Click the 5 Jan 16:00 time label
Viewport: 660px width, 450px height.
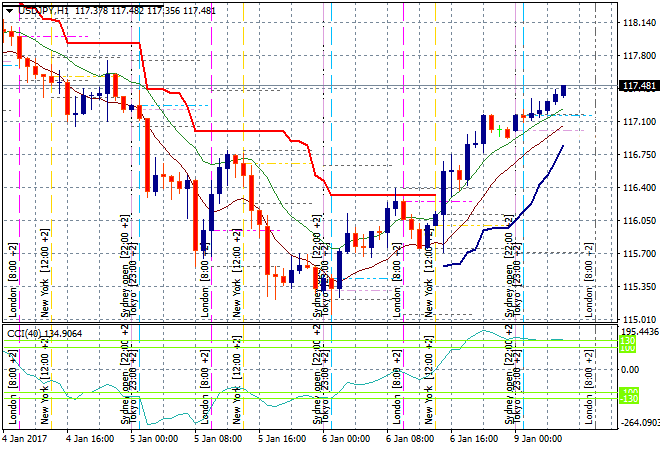(x=282, y=439)
